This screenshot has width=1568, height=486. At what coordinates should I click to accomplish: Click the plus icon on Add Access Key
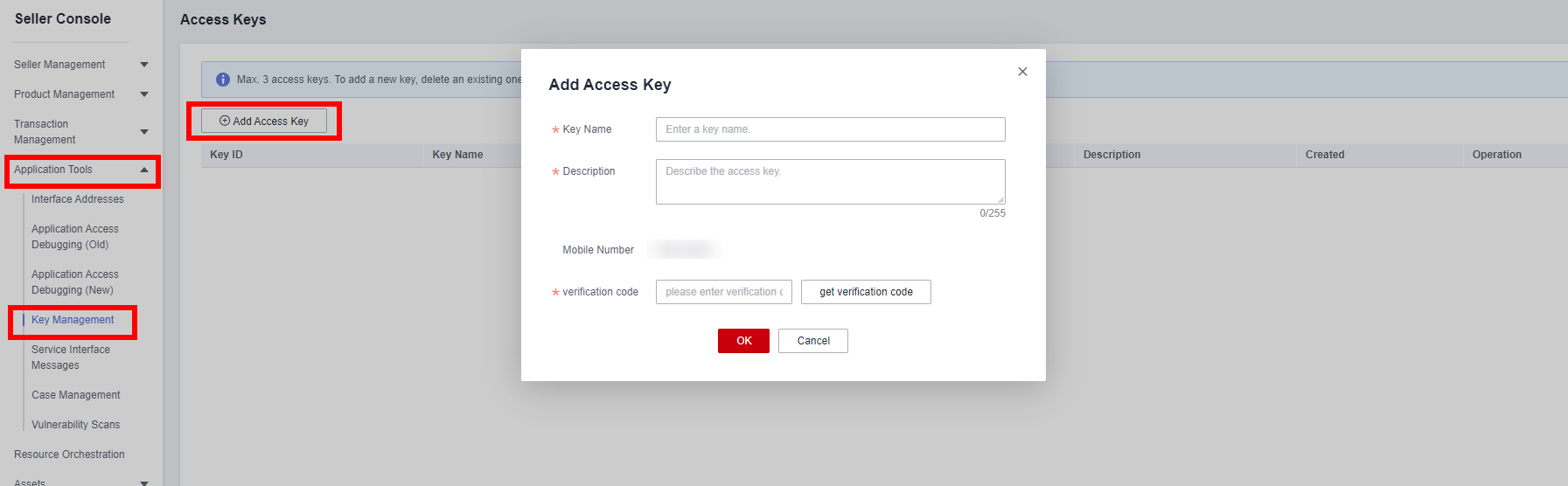(225, 121)
